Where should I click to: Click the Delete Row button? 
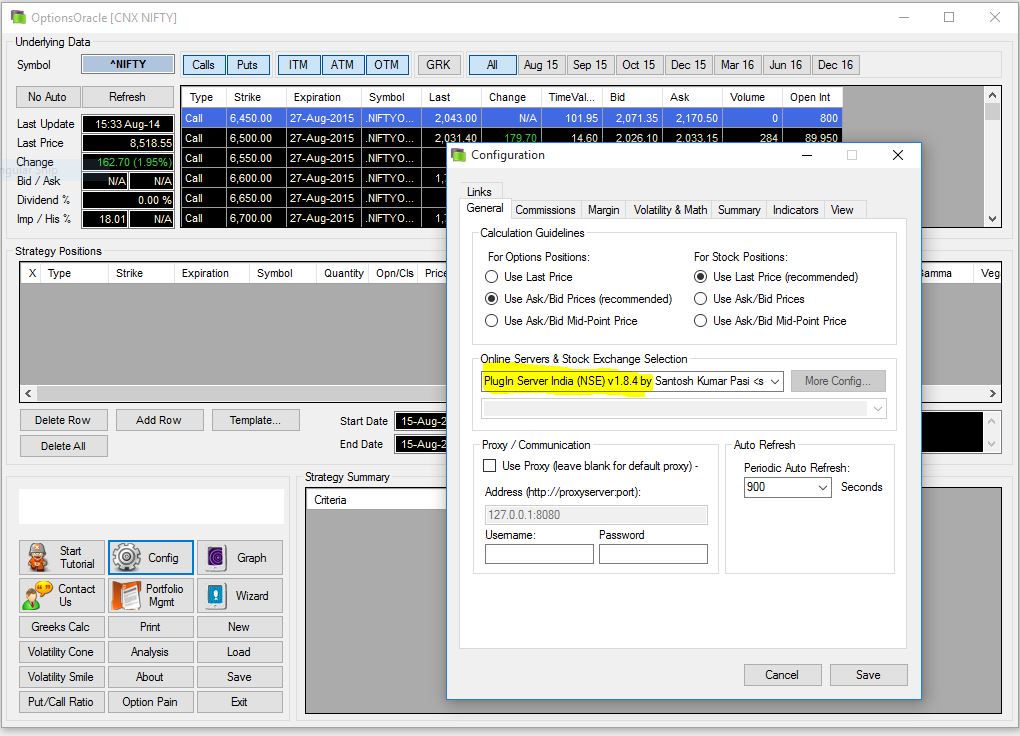(63, 420)
